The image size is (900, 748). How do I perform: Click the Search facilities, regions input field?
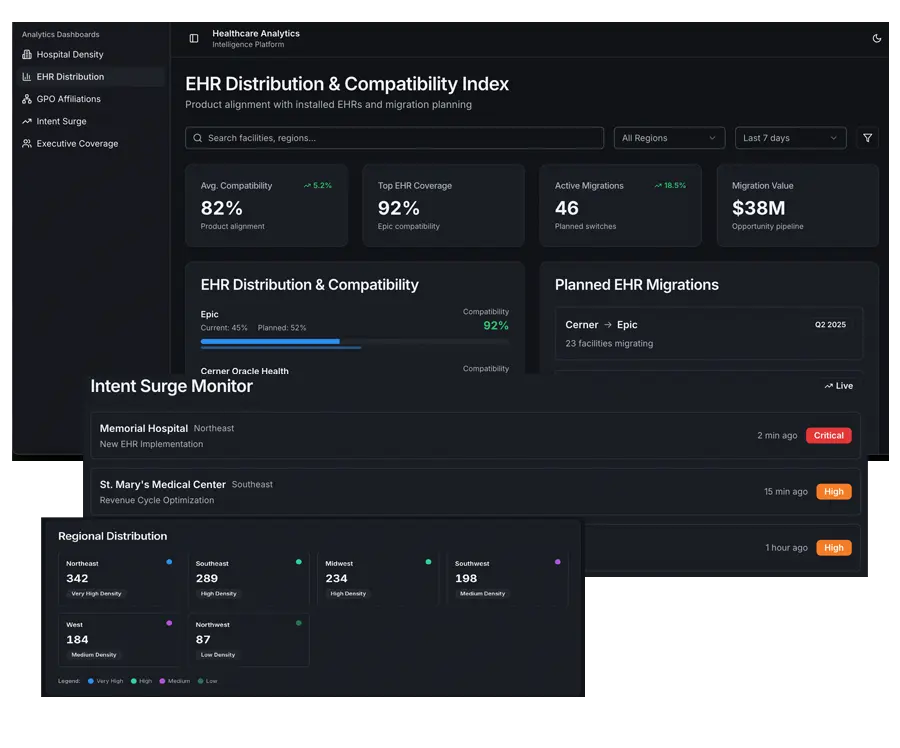400,138
